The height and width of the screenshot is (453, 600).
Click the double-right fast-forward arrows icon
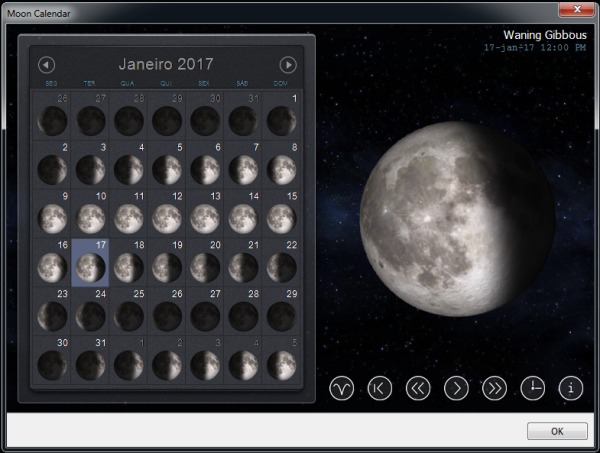pyautogui.click(x=494, y=389)
